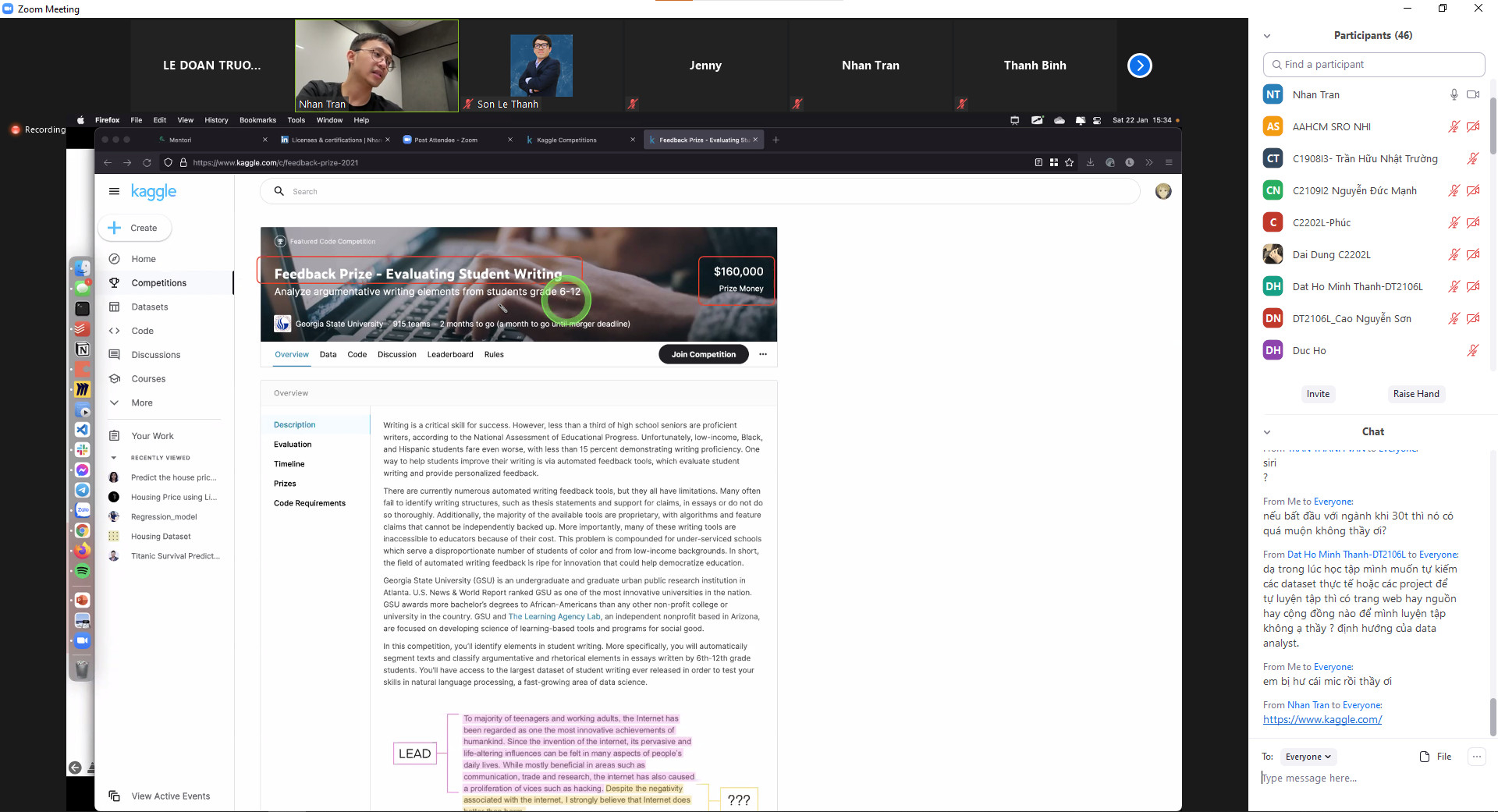The height and width of the screenshot is (812, 1498).
Task: Toggle AAHCM SRO NHI's muted microphone icon
Action: [x=1454, y=126]
